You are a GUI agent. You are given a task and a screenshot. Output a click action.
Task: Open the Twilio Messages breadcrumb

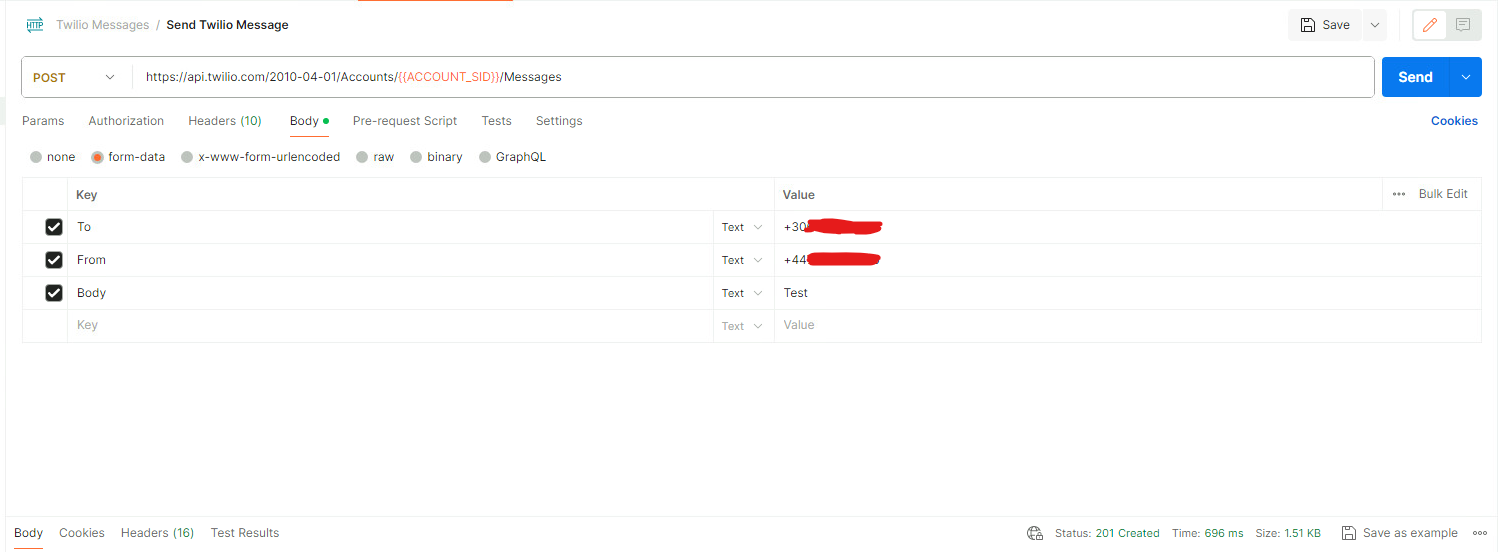(102, 25)
